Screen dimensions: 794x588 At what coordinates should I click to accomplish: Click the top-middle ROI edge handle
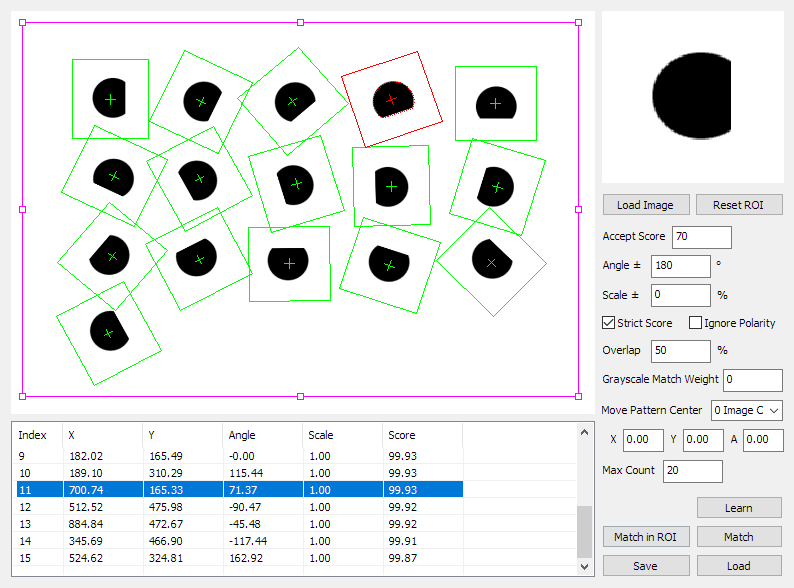(300, 22)
